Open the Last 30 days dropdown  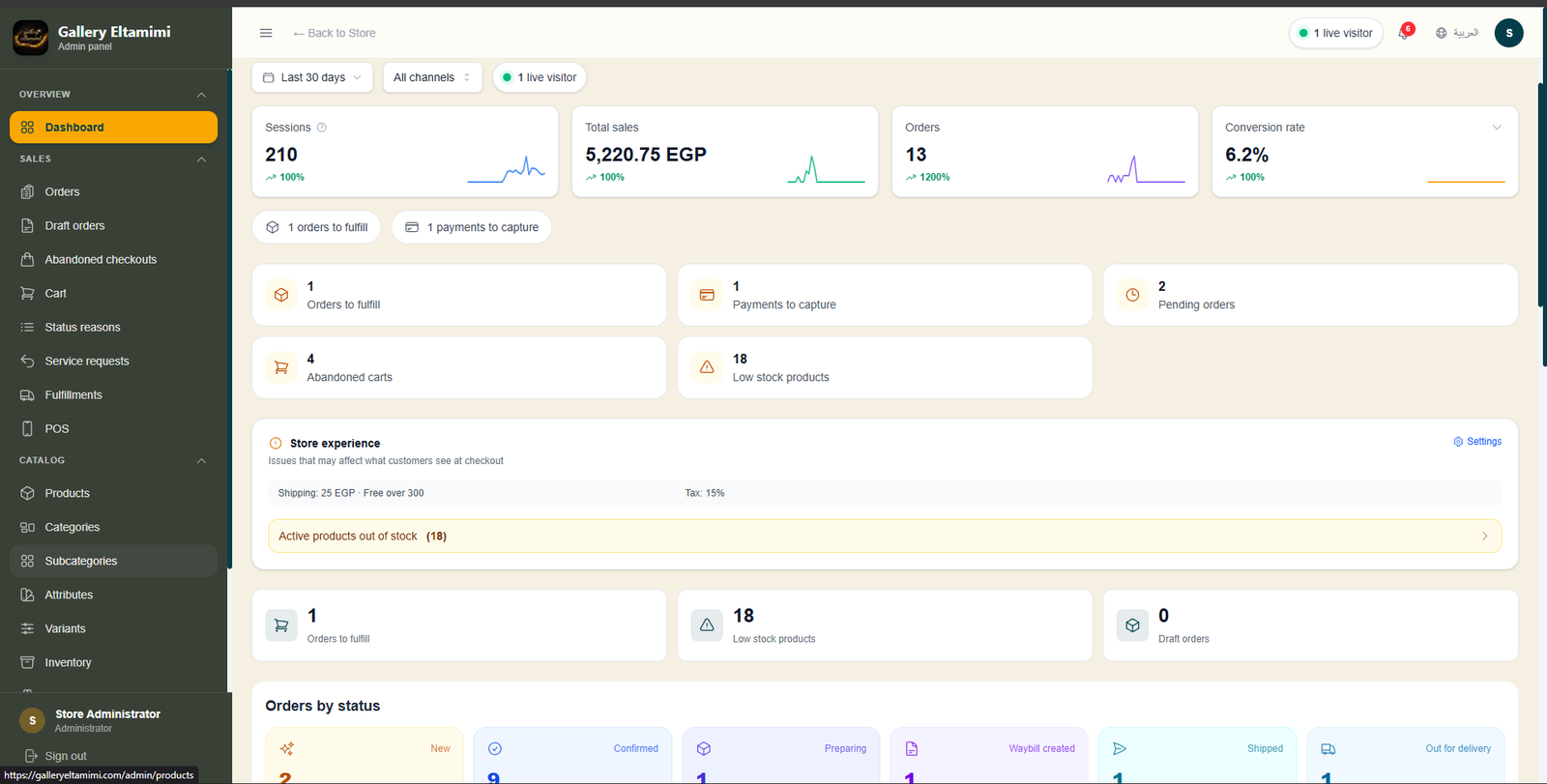[312, 77]
